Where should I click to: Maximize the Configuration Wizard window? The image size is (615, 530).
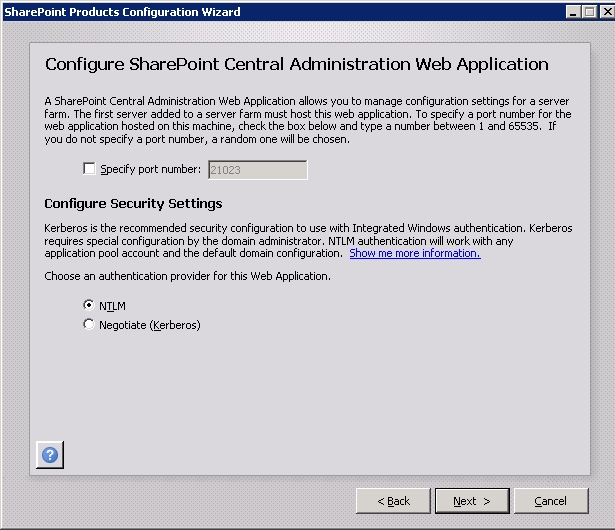tap(590, 12)
